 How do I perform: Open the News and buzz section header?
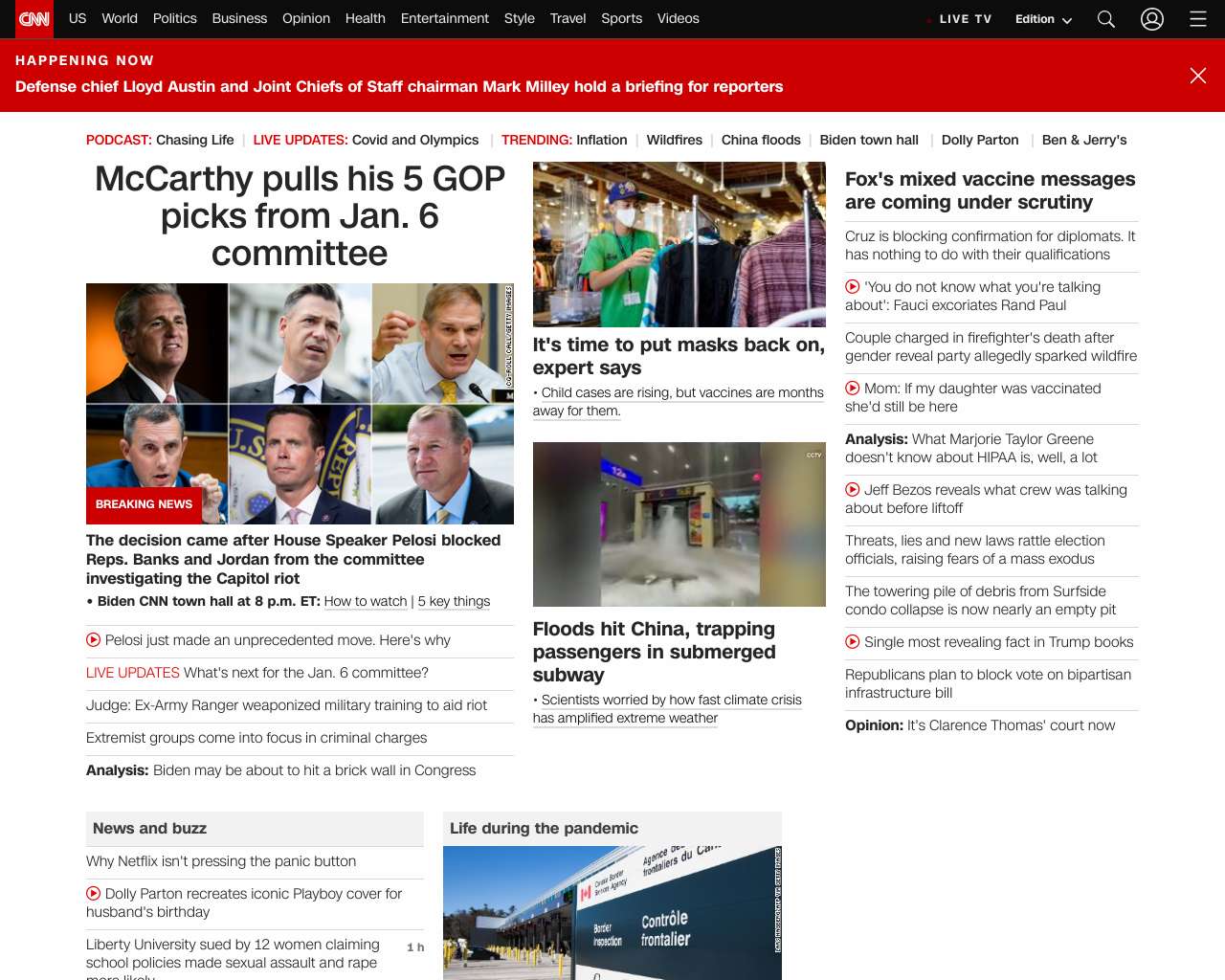(x=149, y=829)
